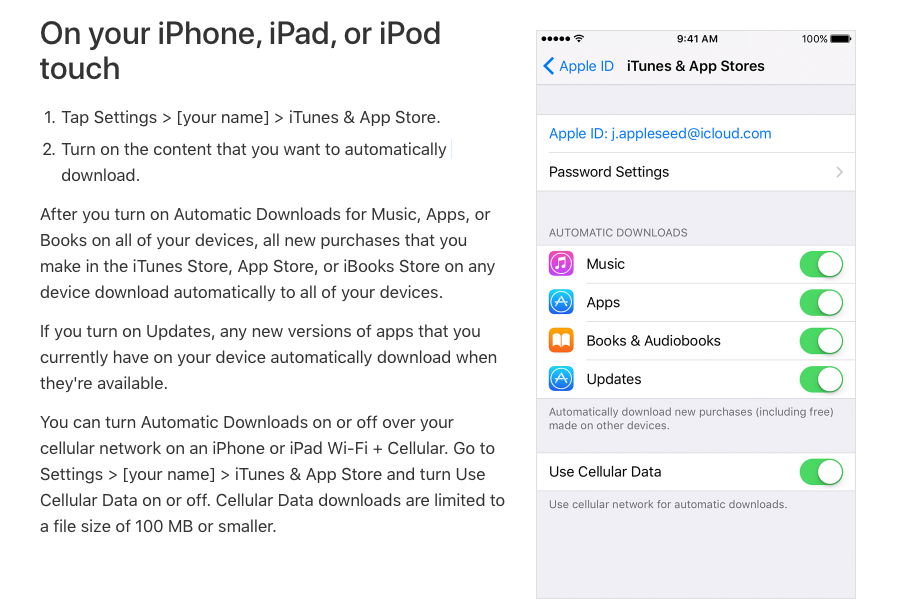The width and height of the screenshot is (898, 616).
Task: Select the Music row label
Action: (605, 264)
